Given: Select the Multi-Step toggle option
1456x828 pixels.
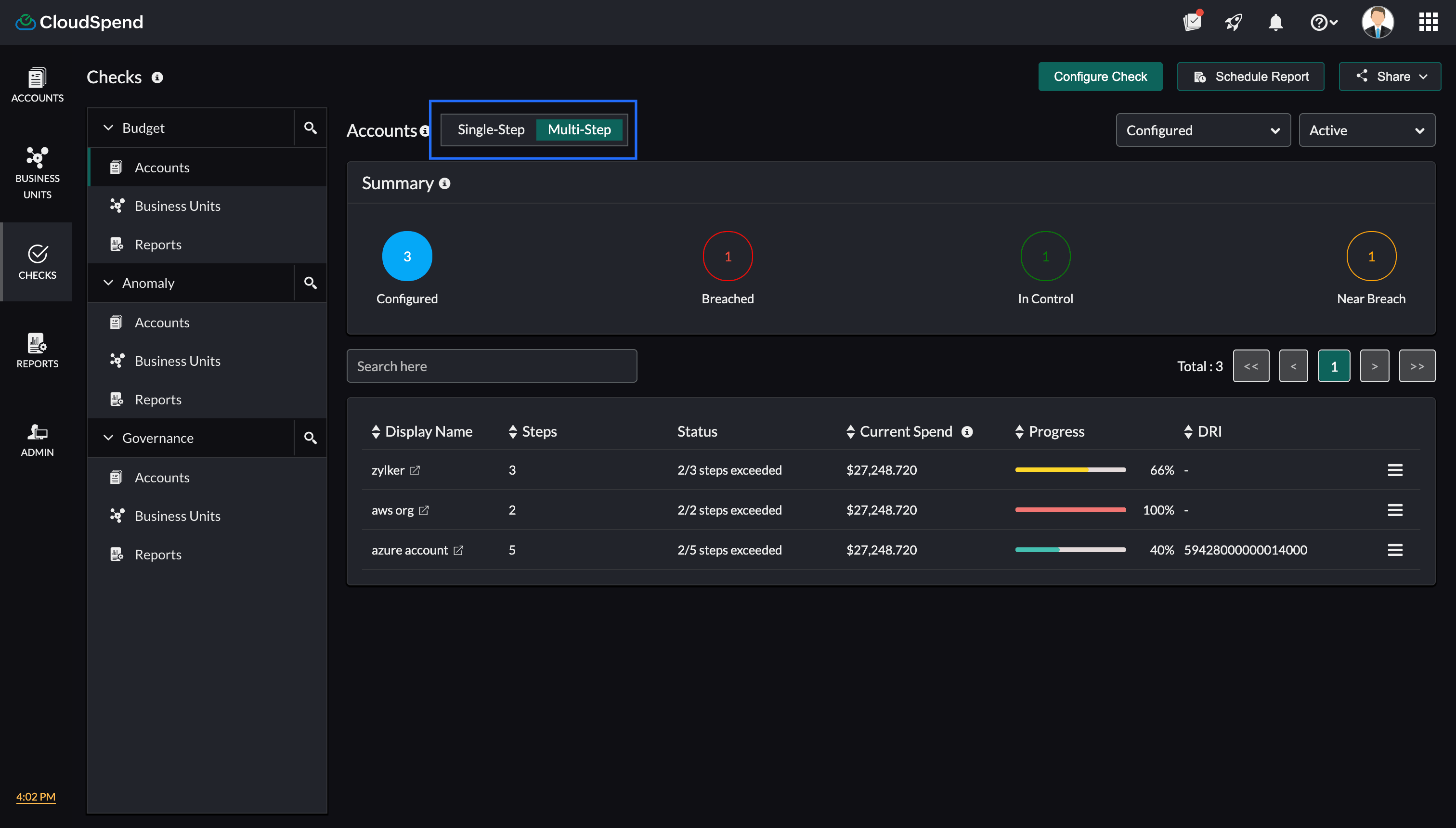Looking at the screenshot, I should 579,129.
